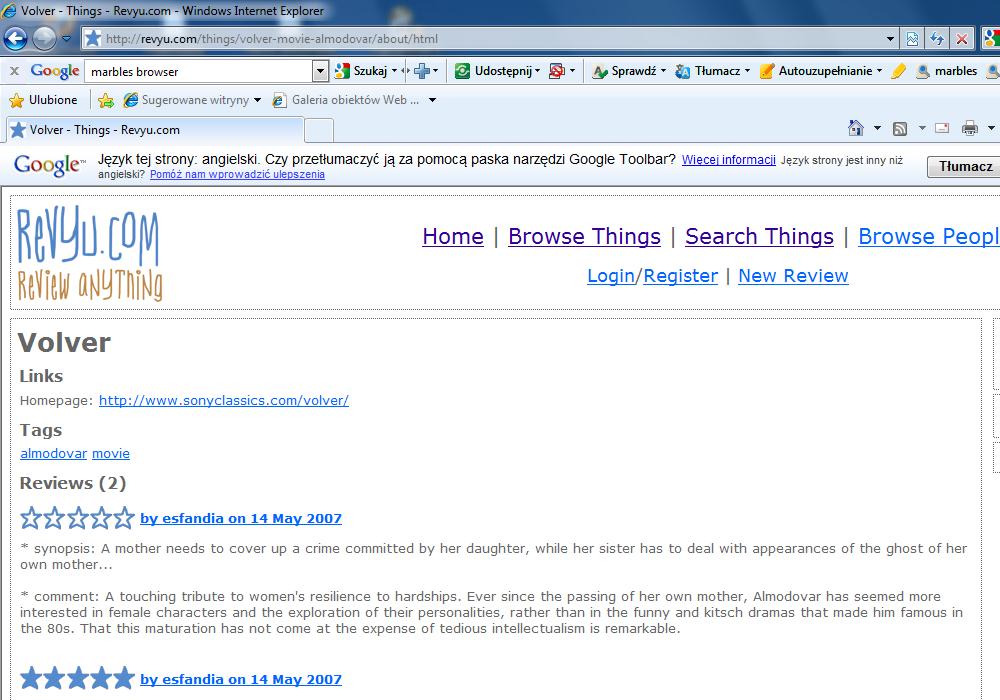Expand the Galeria obiektów Web dropdown arrow
This screenshot has width=1000, height=700.
click(x=432, y=100)
